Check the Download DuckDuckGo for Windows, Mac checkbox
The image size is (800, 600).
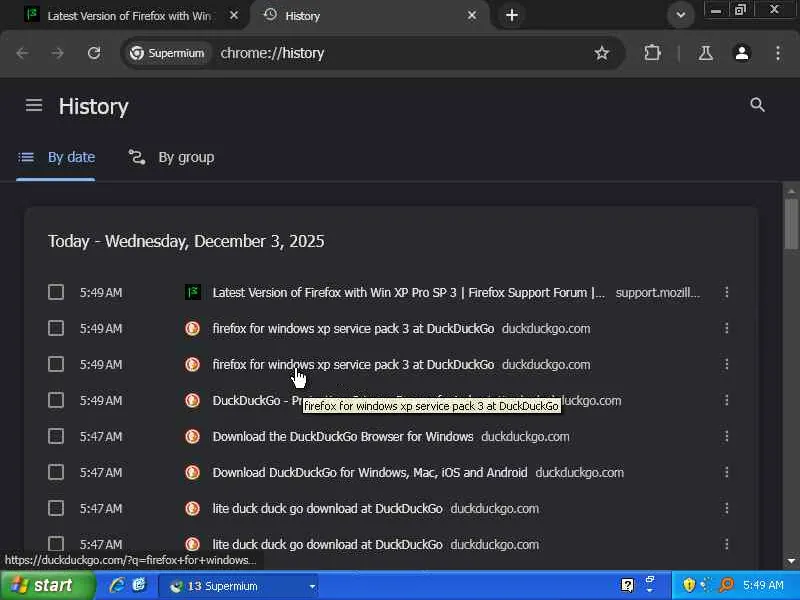[56, 472]
